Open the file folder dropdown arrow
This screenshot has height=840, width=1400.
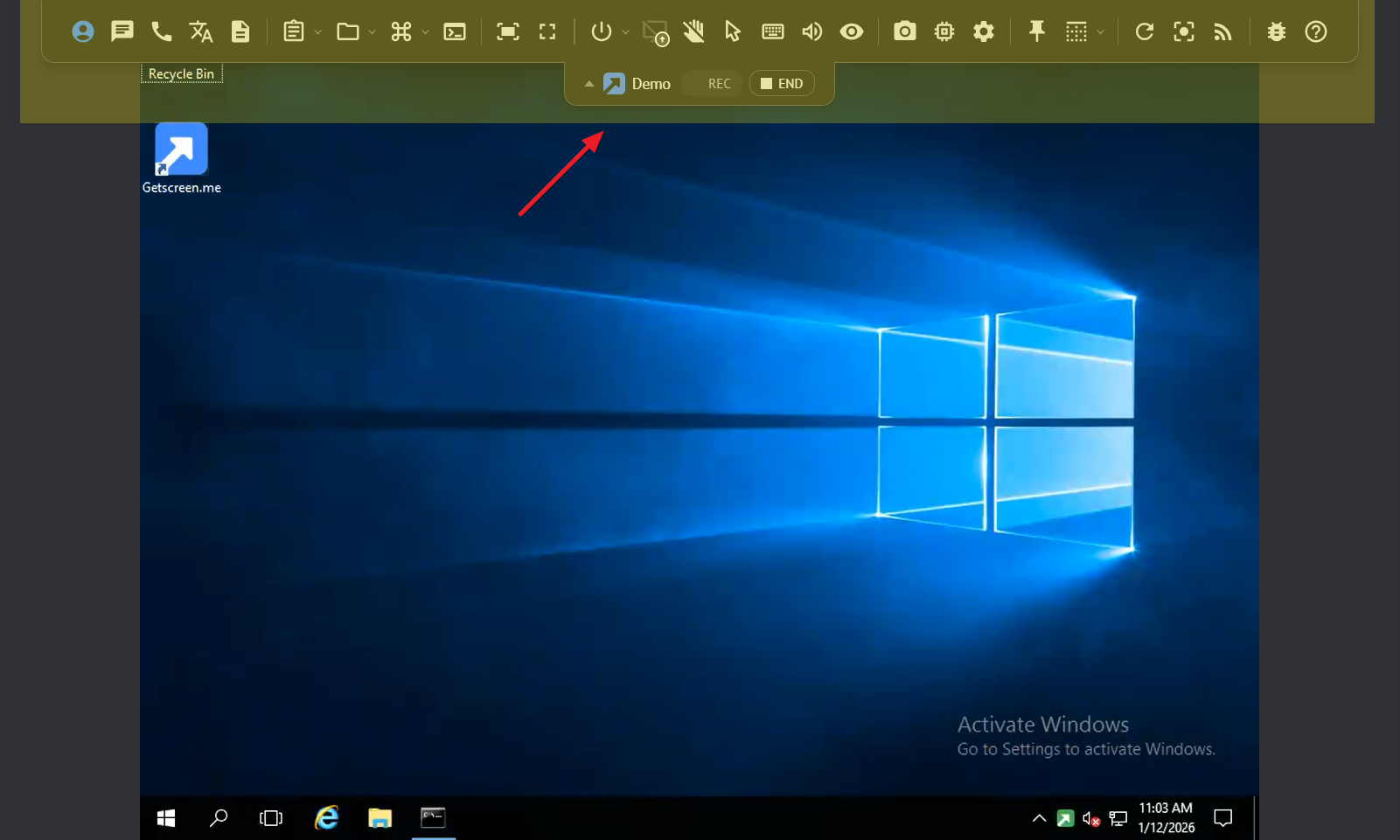372,32
